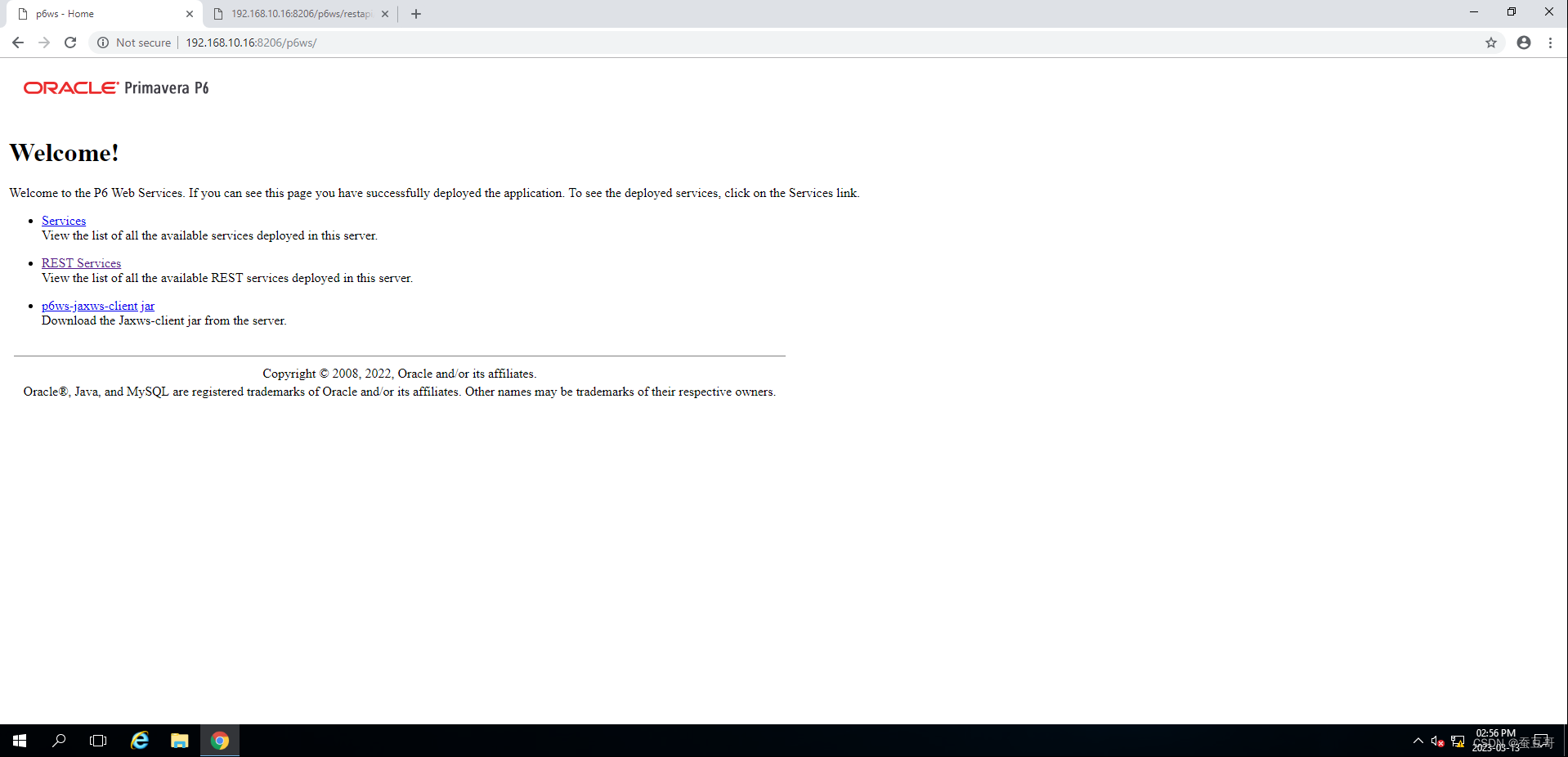This screenshot has height=757, width=1568.
Task: Go back using browser back arrow
Action: tap(18, 43)
